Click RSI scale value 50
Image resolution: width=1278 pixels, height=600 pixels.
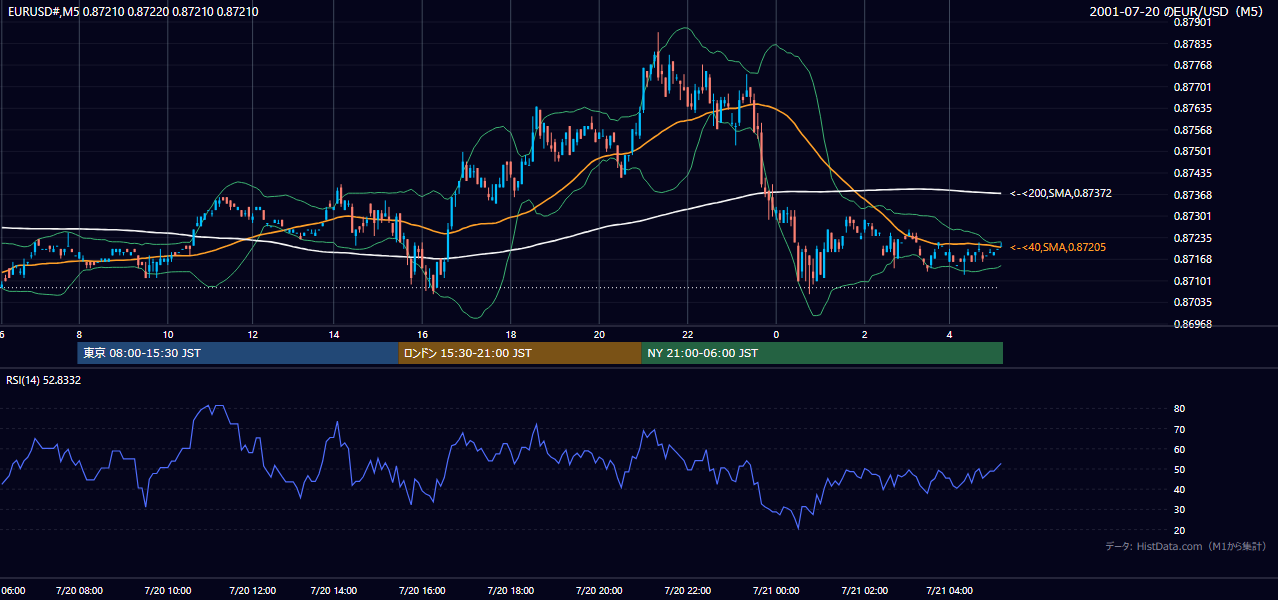(x=1179, y=469)
